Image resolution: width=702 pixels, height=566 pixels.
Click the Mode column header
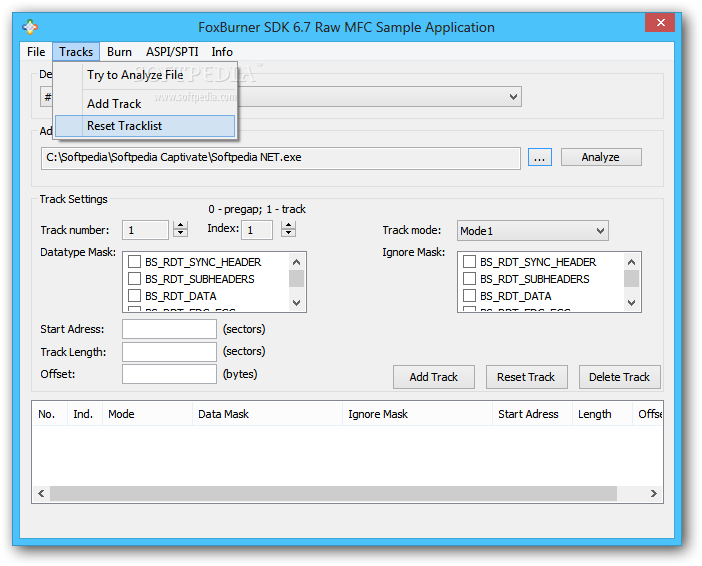click(x=147, y=414)
